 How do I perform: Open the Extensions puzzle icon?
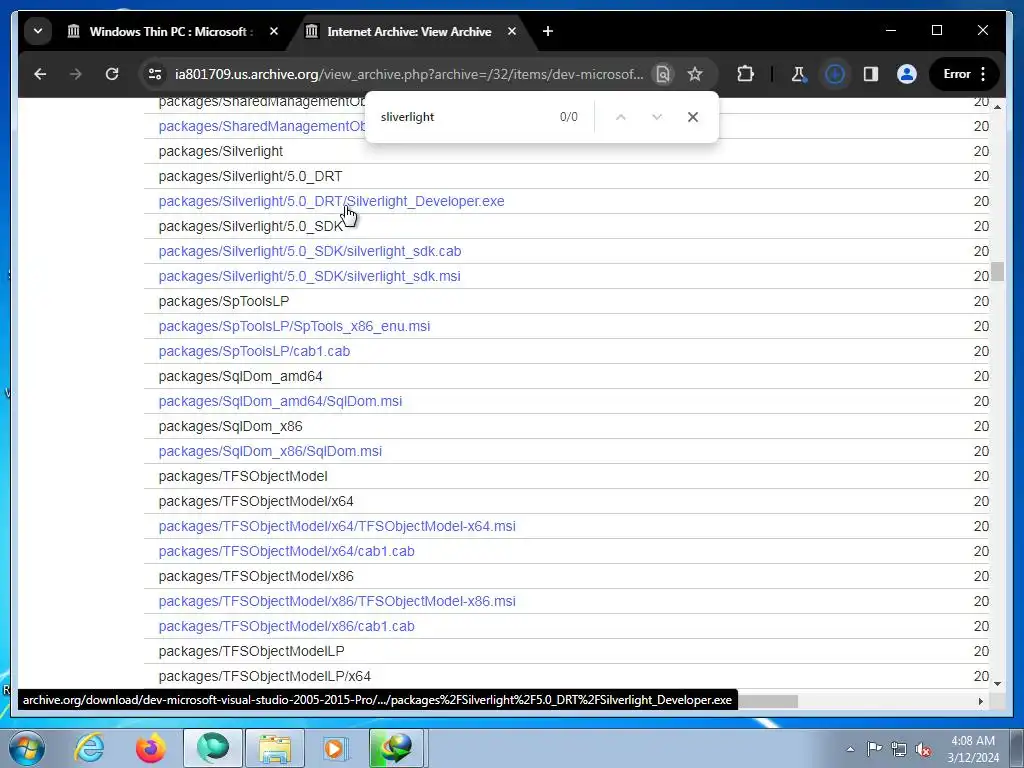(x=745, y=74)
